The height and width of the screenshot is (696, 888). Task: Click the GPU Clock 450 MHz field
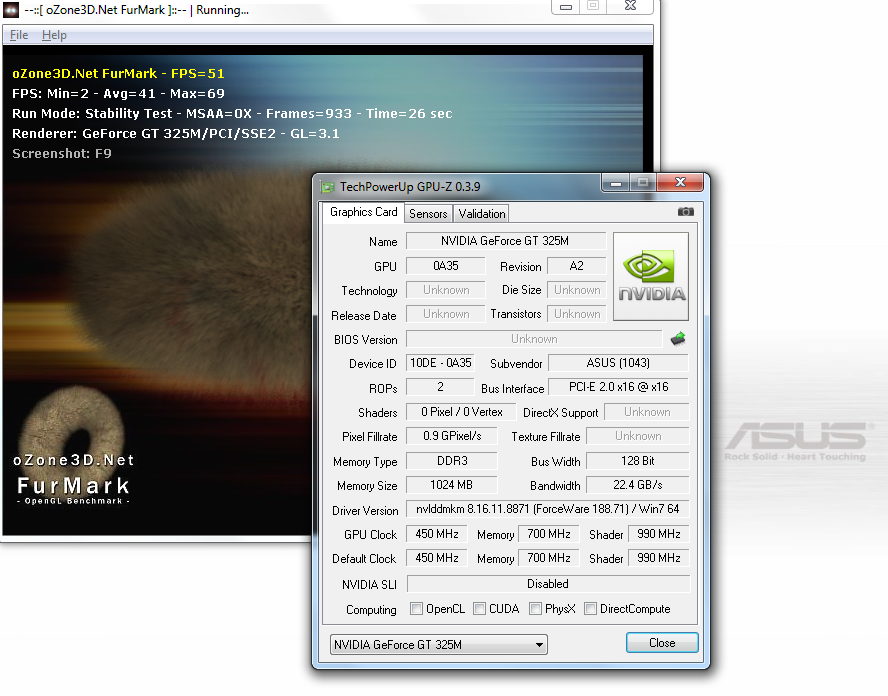(x=437, y=534)
